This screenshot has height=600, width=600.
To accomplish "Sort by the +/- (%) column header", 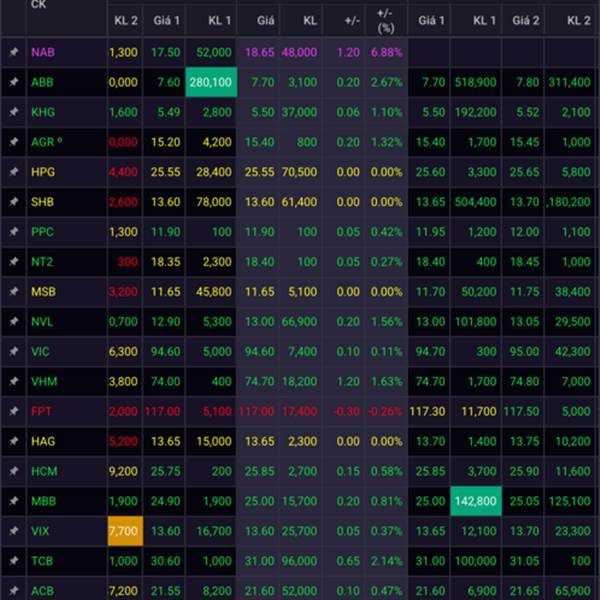I will pos(386,21).
